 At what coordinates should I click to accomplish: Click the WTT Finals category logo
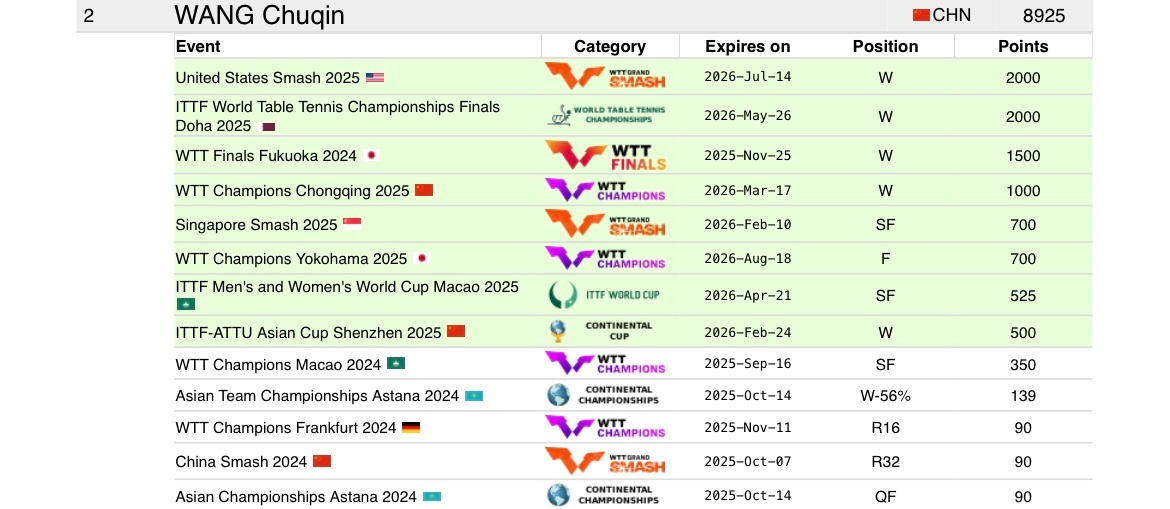[x=605, y=155]
